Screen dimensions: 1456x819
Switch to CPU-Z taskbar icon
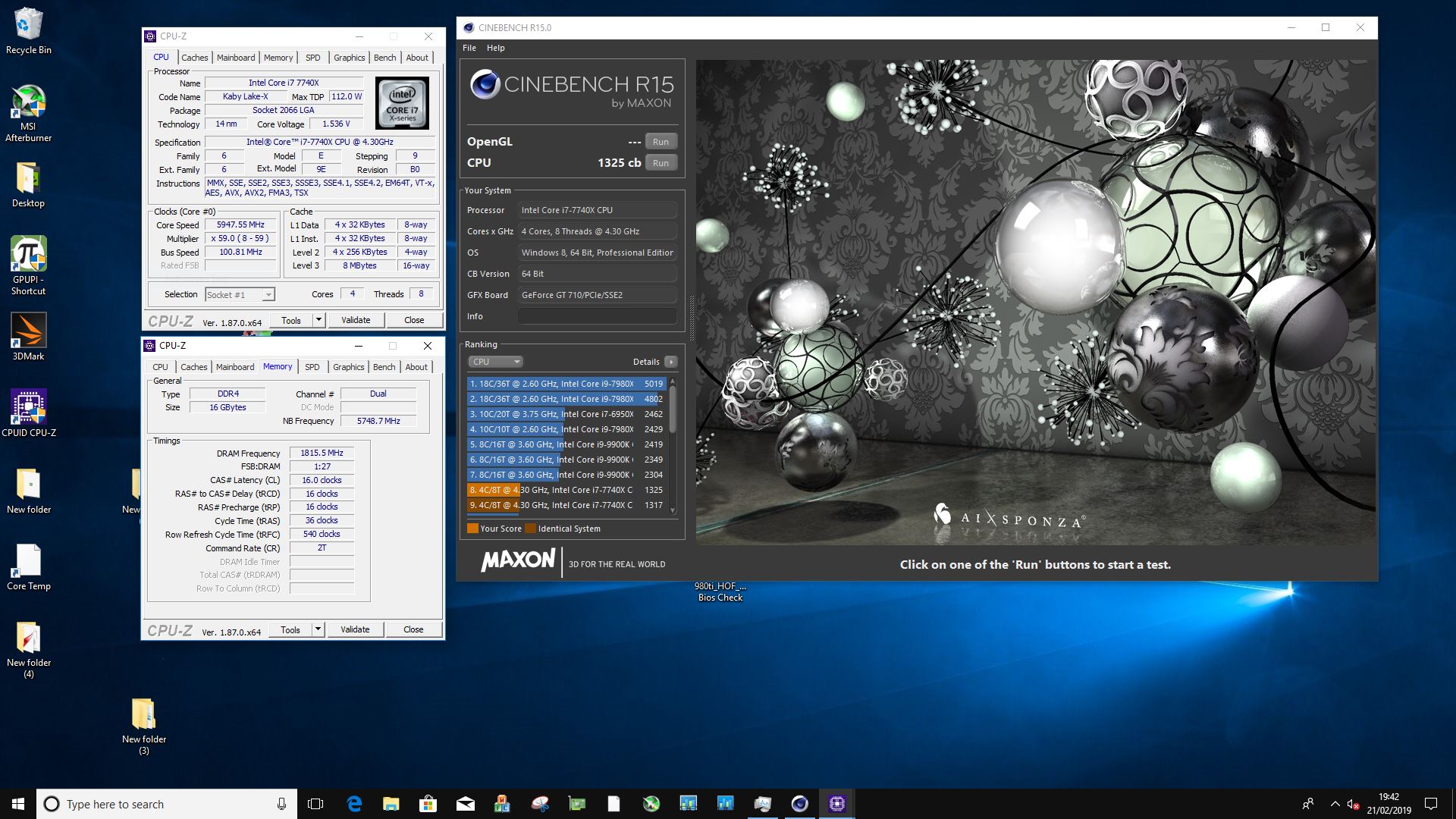(836, 804)
